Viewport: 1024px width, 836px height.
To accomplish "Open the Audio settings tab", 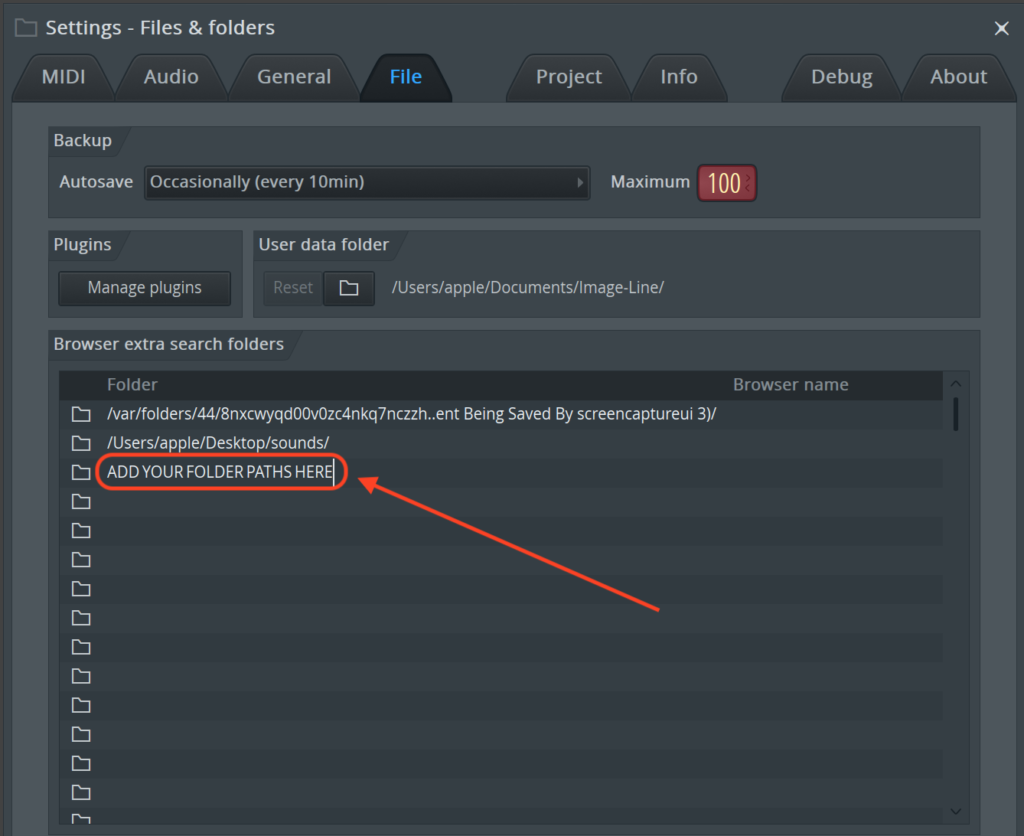I will pyautogui.click(x=171, y=77).
